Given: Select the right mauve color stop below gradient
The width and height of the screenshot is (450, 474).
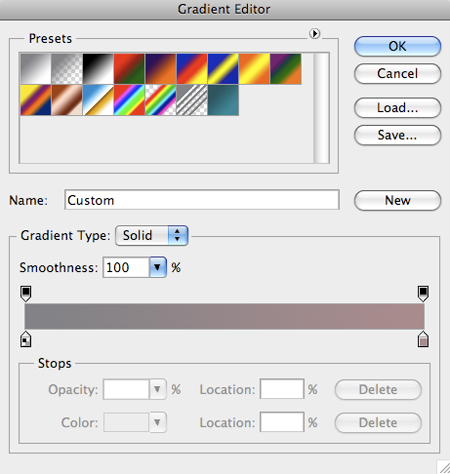Looking at the screenshot, I should coord(423,339).
